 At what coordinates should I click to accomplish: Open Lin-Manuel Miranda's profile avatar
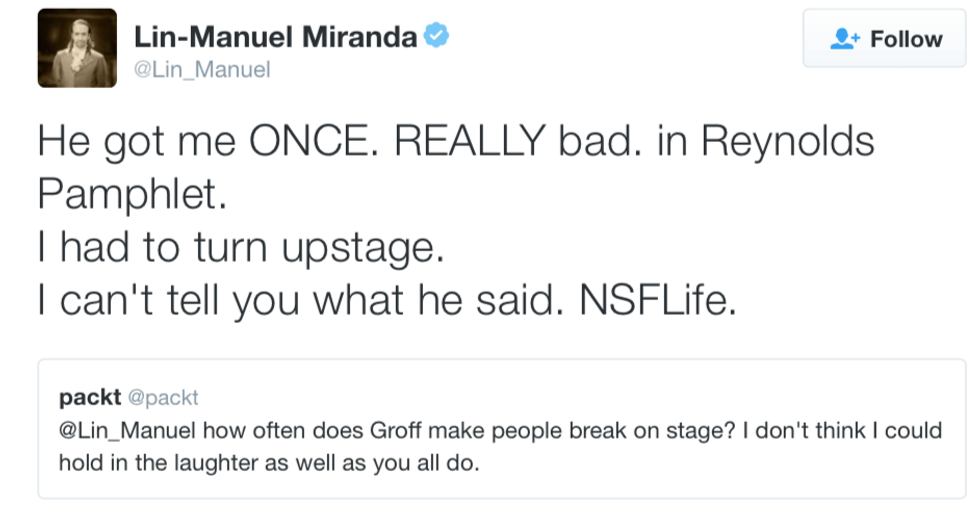77,48
